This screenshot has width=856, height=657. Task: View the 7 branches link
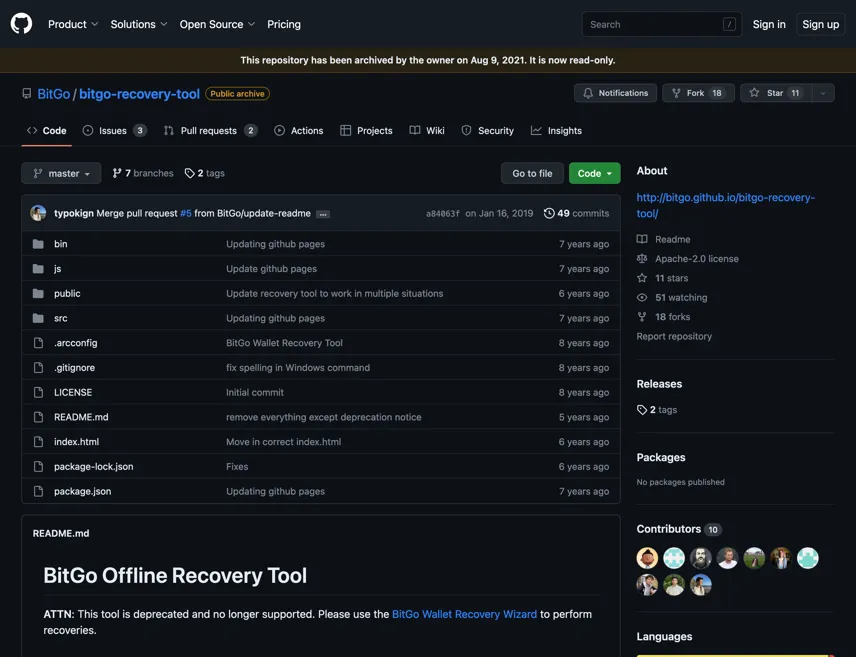tap(142, 173)
